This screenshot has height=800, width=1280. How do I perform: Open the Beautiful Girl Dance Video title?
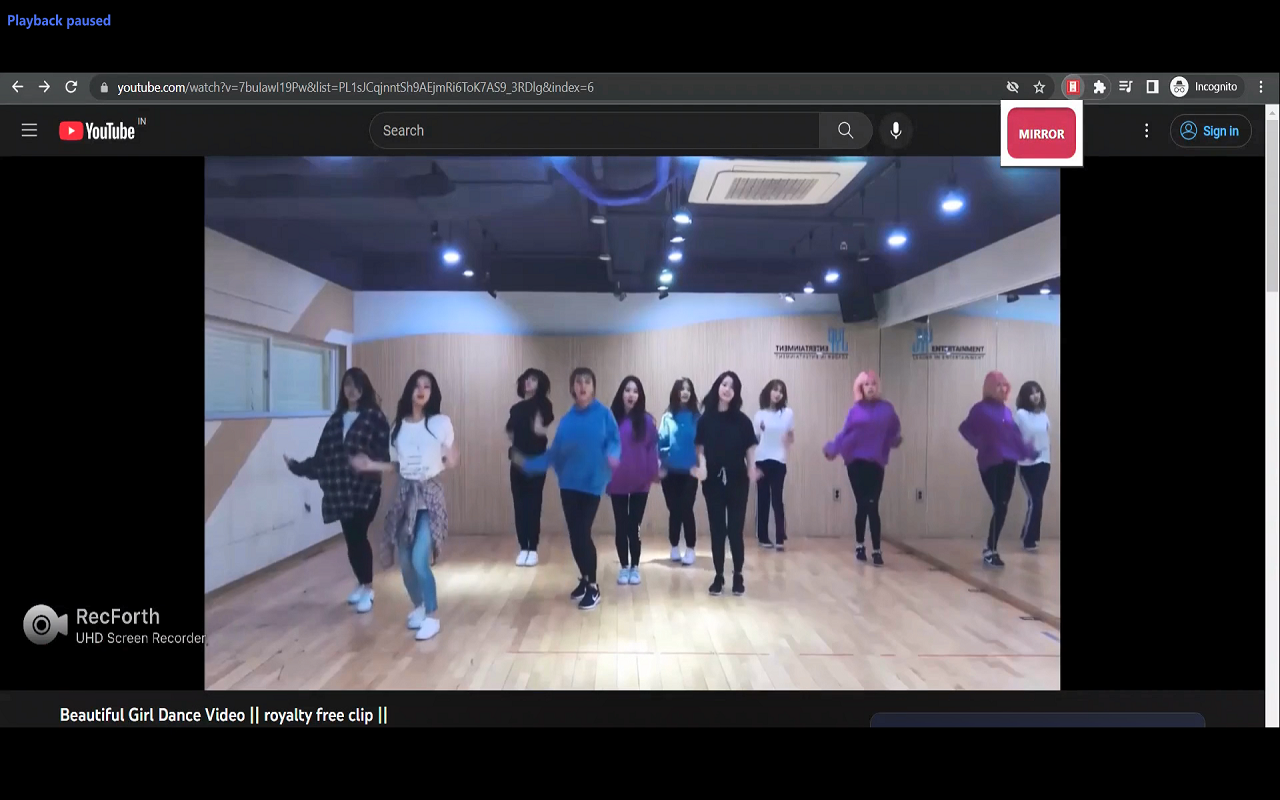pyautogui.click(x=222, y=714)
